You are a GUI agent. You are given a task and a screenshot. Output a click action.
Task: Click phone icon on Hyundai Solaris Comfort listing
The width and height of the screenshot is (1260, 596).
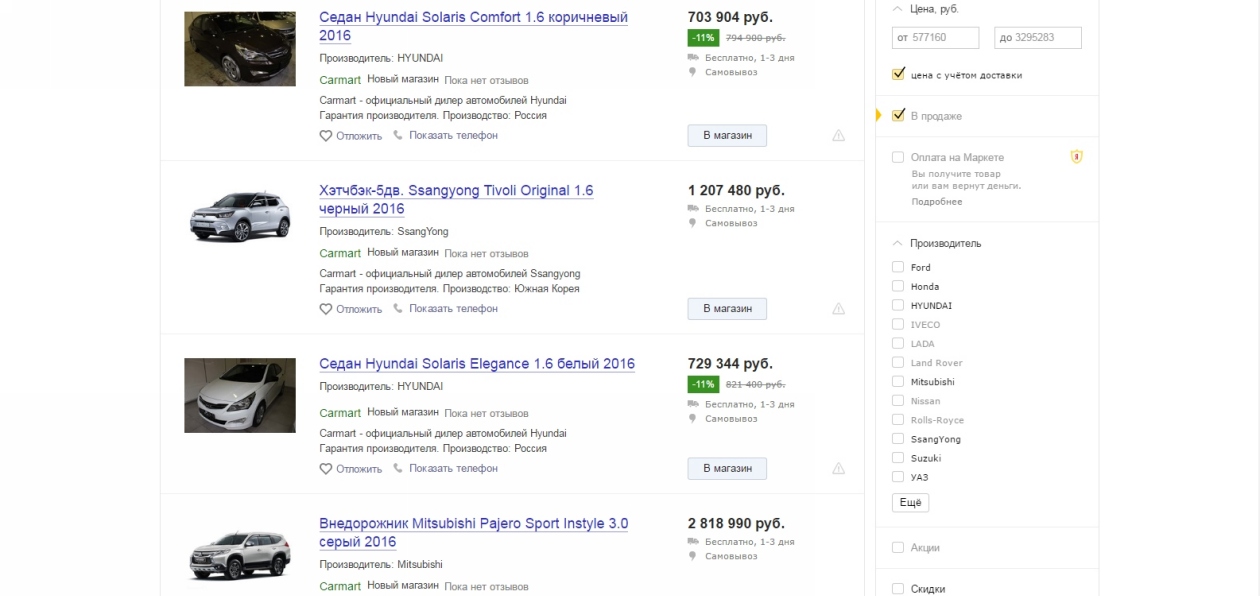(x=398, y=136)
